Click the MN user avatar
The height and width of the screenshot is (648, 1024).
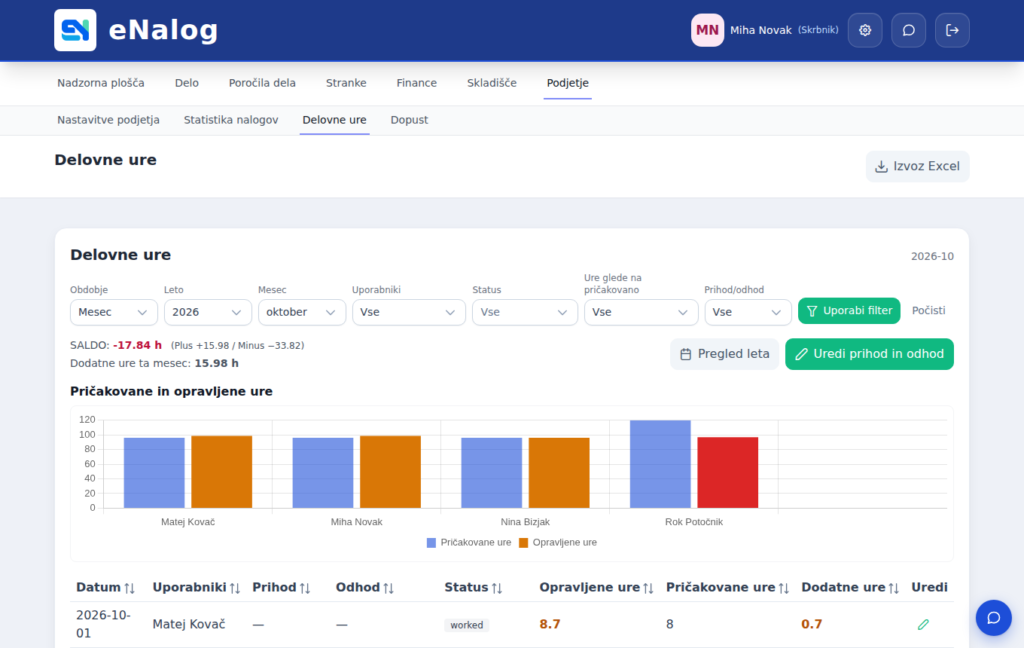click(x=707, y=30)
